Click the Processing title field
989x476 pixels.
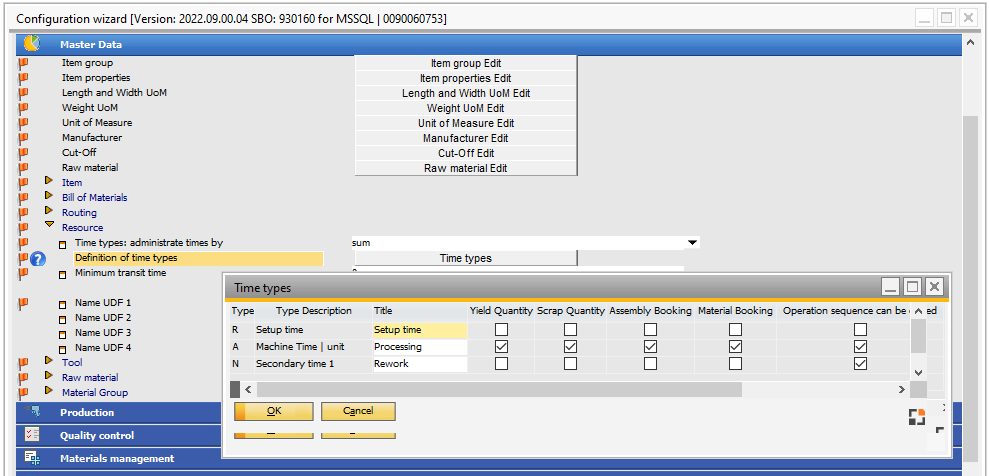pos(419,347)
